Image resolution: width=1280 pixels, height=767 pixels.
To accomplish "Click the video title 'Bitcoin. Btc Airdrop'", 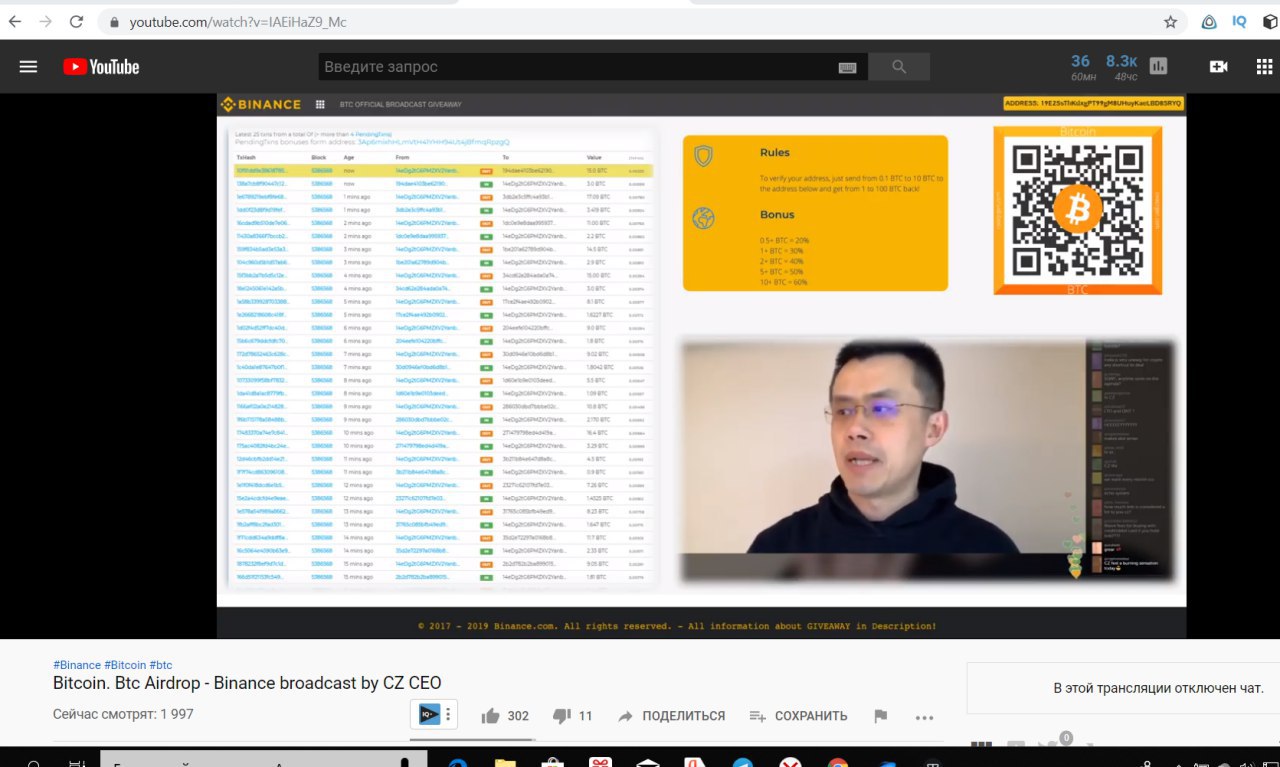I will point(247,683).
